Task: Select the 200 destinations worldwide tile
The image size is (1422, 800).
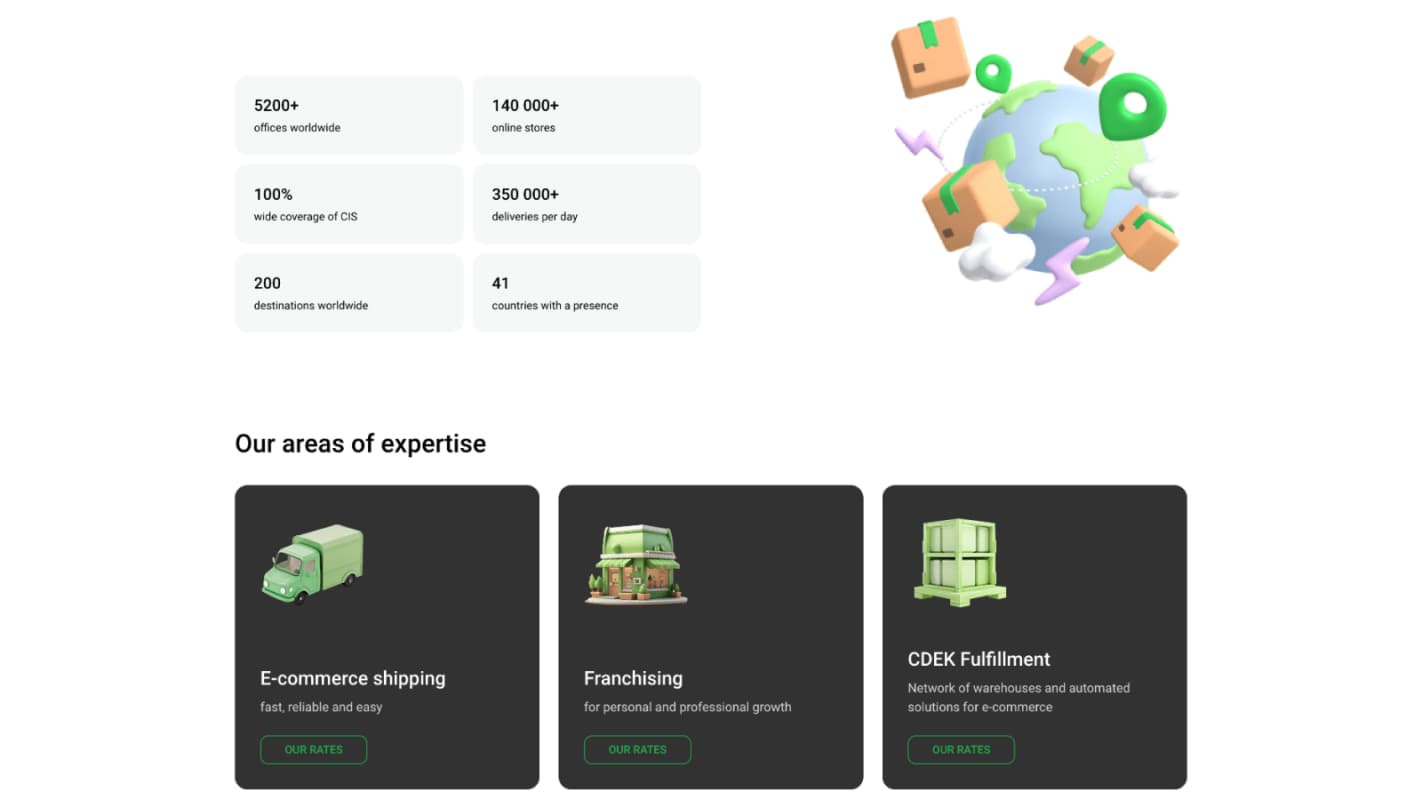Action: point(349,293)
